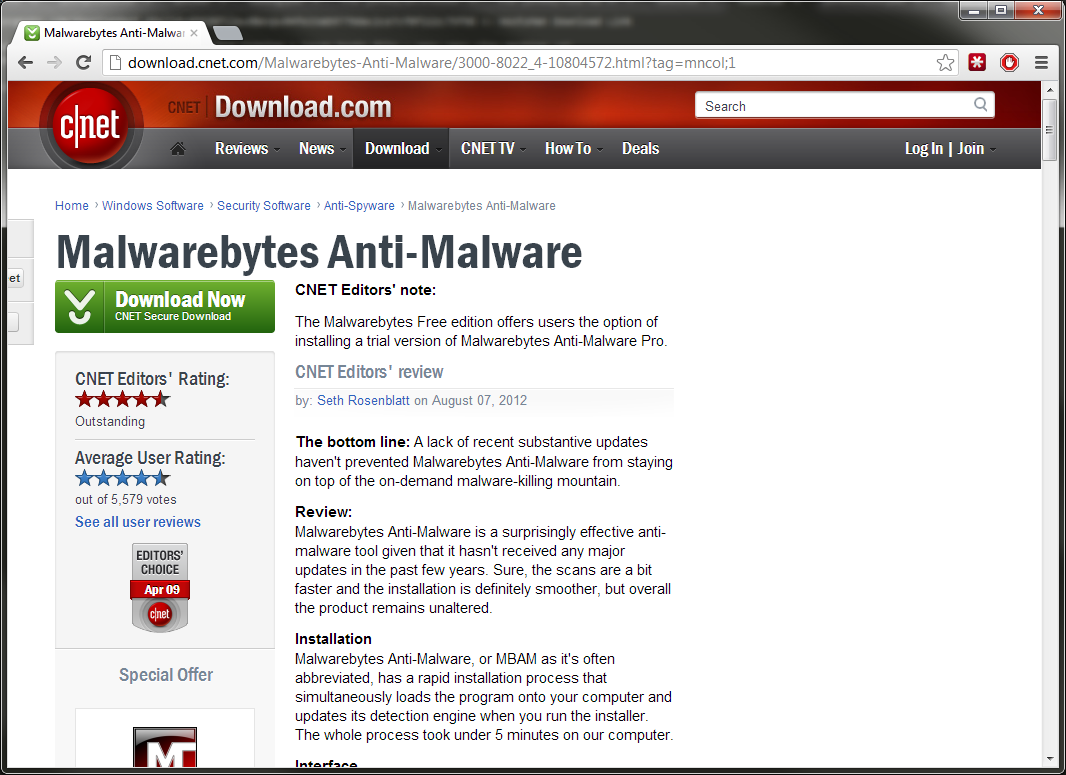
Task: Click the small CNET text logo
Action: [x=184, y=107]
